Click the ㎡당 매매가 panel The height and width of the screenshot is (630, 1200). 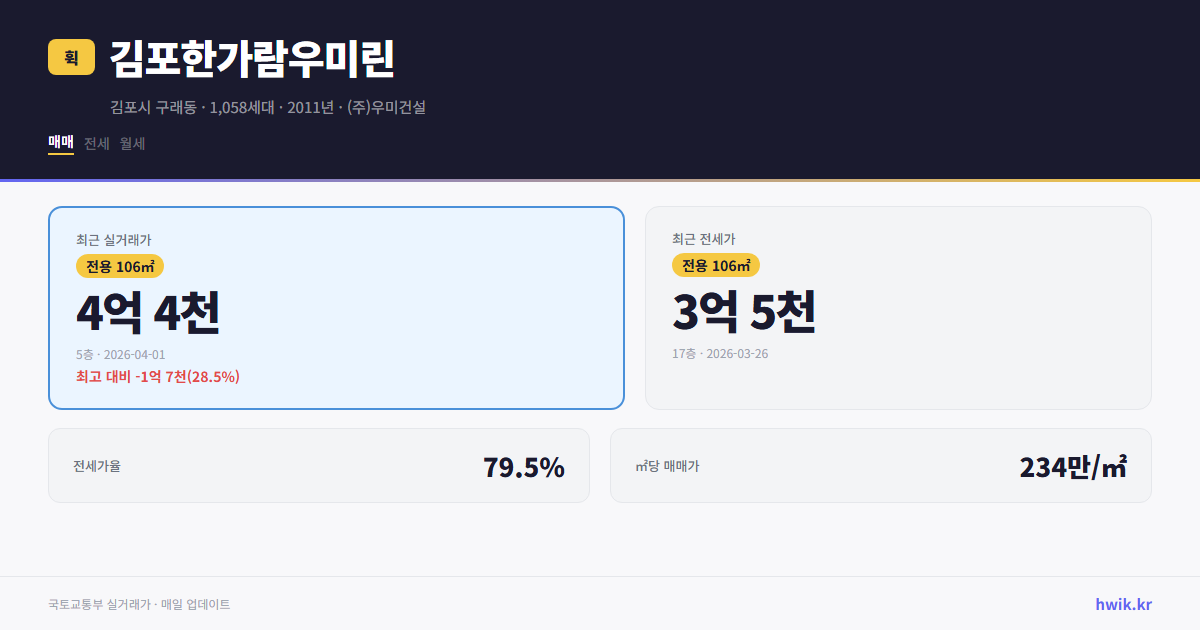click(x=880, y=465)
